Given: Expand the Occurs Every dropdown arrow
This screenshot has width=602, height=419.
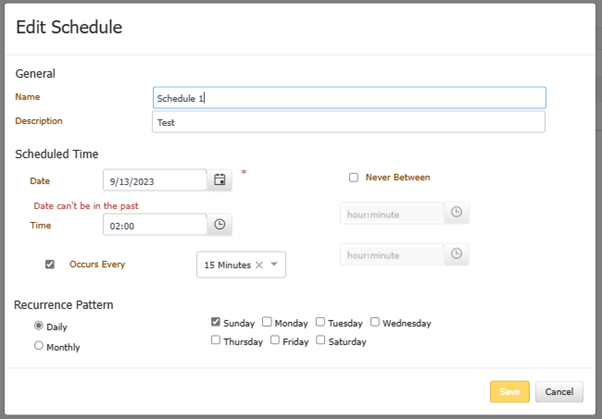Looking at the screenshot, I should 274,264.
